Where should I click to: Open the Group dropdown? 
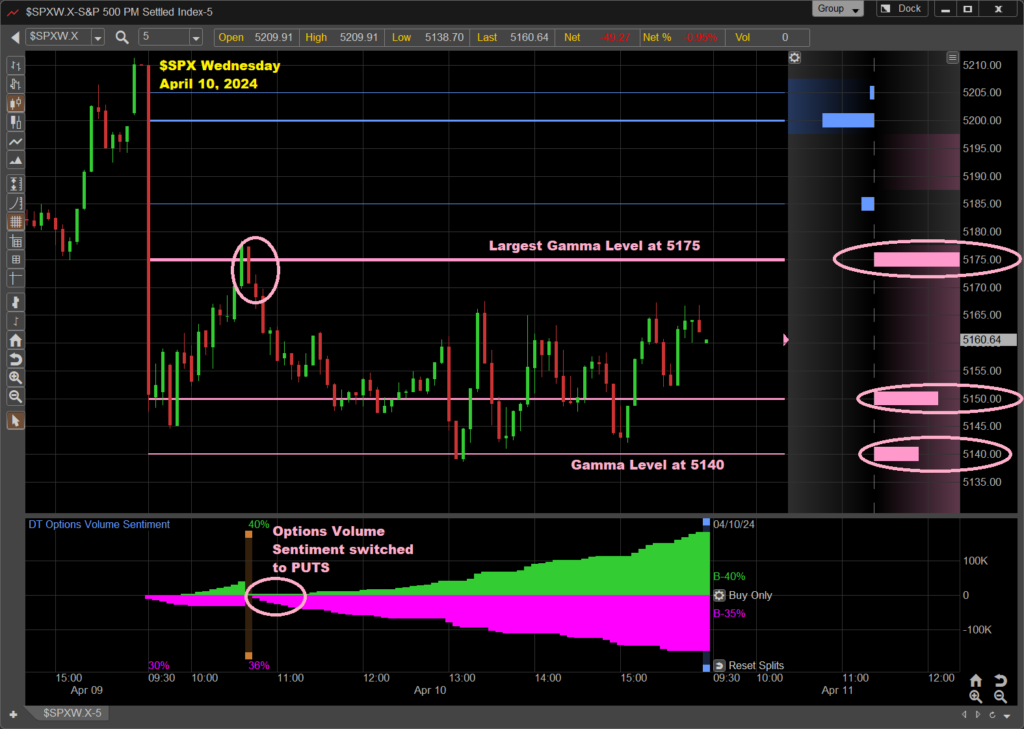click(838, 9)
